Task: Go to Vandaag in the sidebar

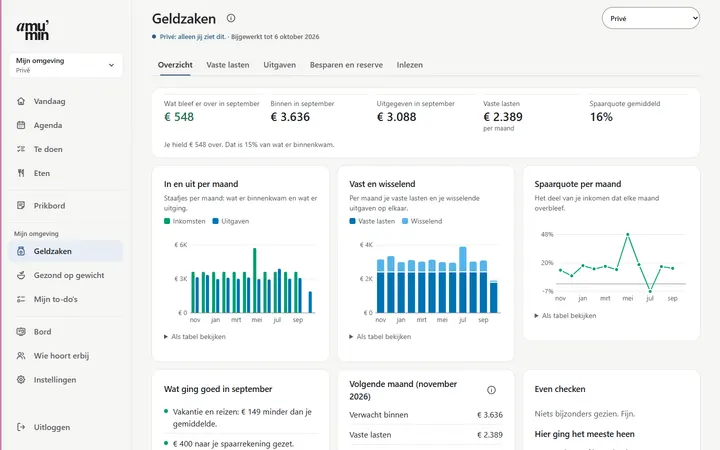Action: click(x=66, y=101)
